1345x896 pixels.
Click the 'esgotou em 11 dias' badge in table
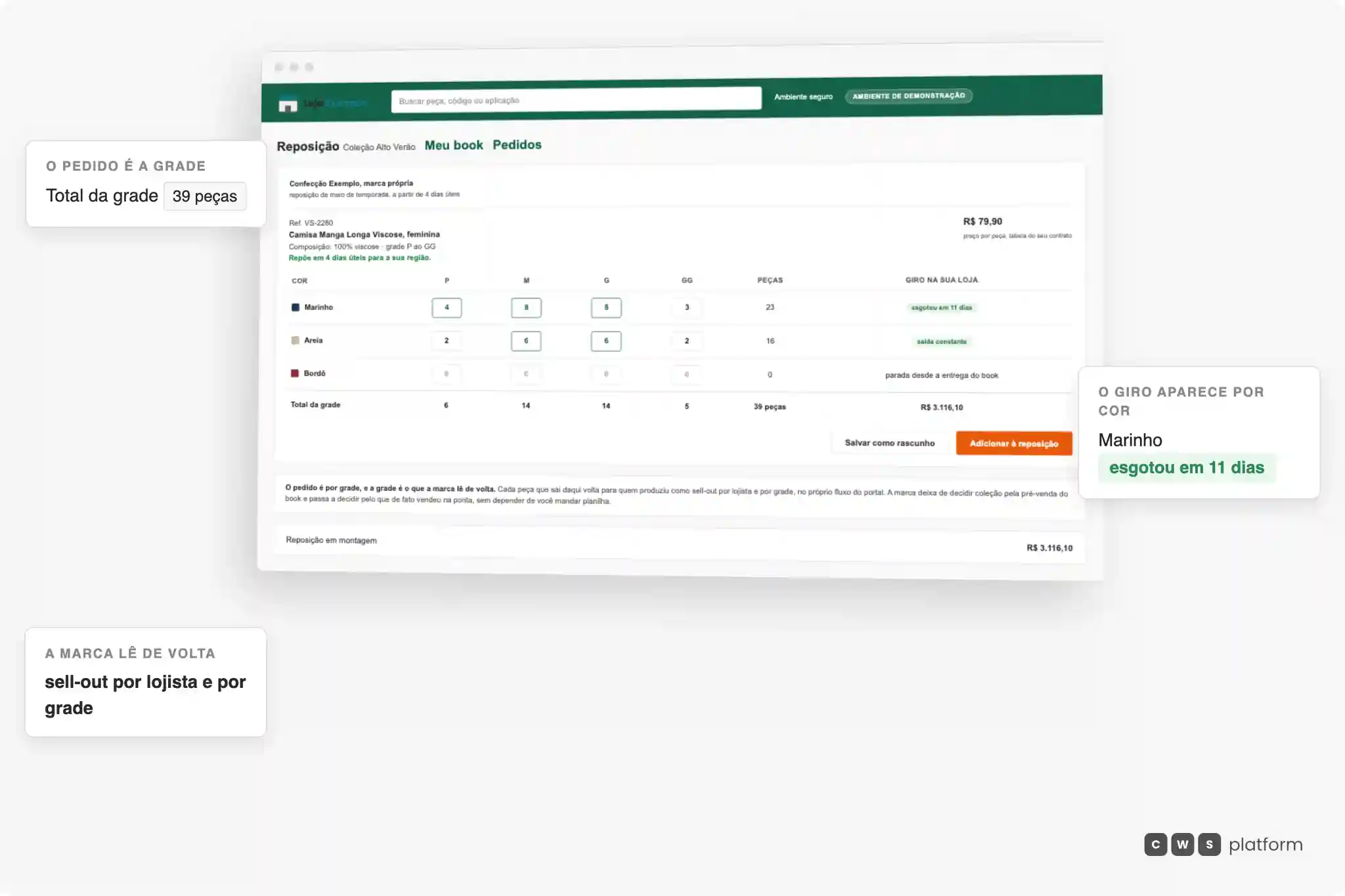coord(942,308)
